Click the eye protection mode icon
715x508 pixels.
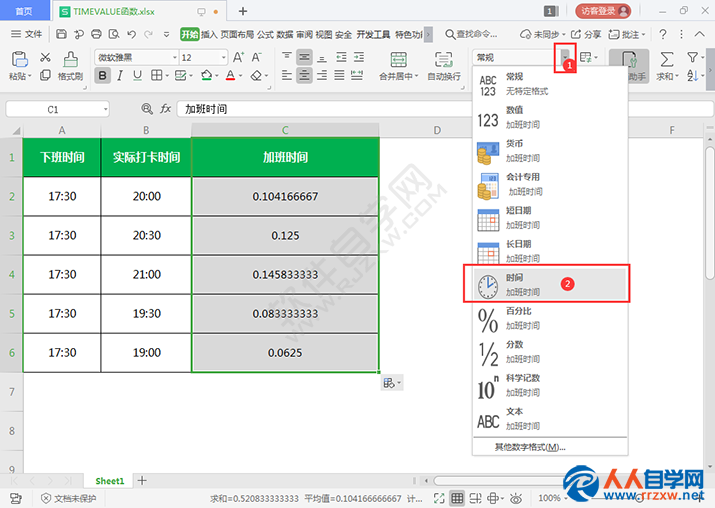(516, 498)
